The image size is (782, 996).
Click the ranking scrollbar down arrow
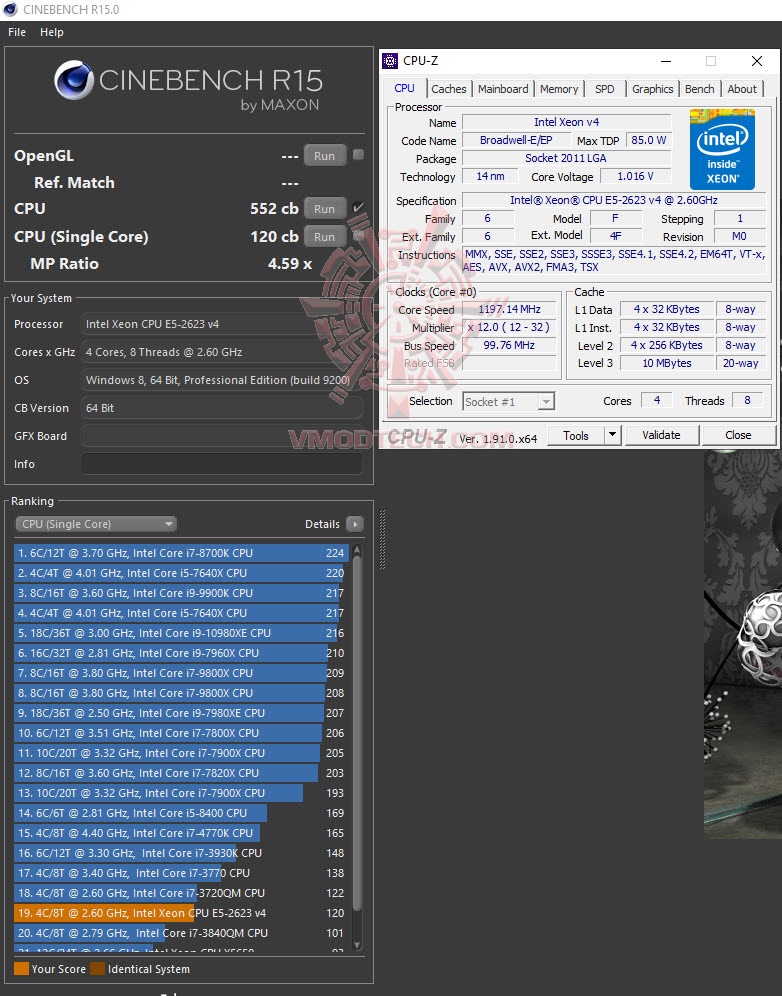(357, 945)
